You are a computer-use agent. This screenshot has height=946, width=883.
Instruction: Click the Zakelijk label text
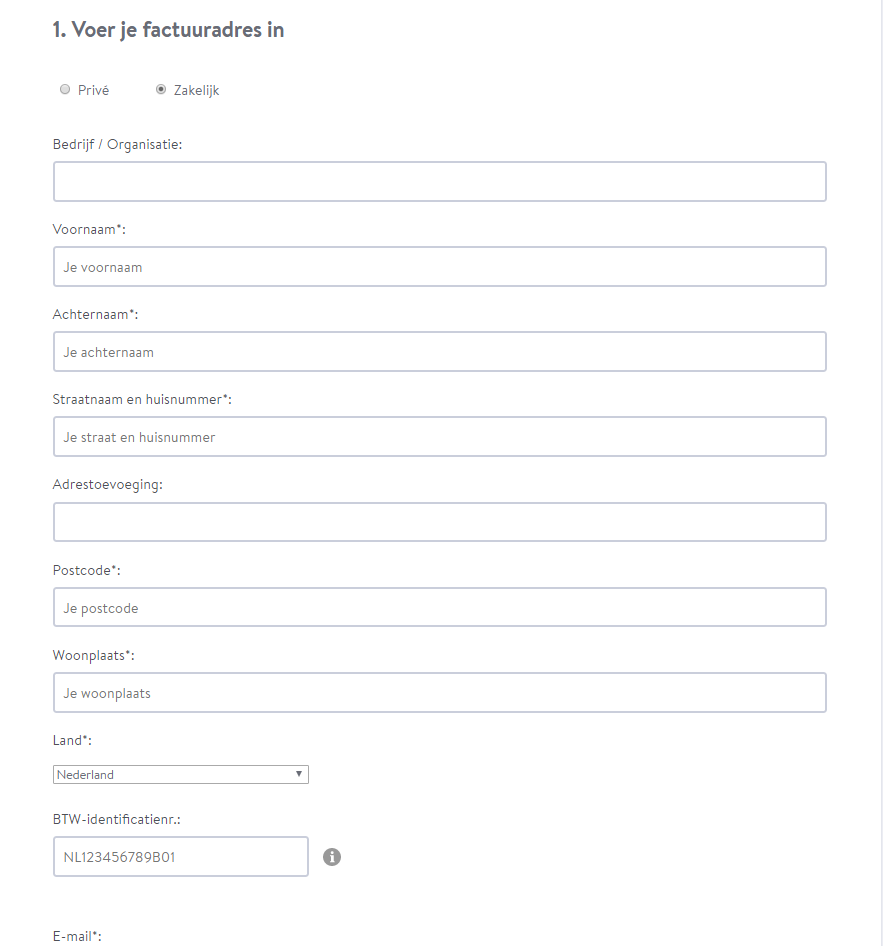point(197,90)
